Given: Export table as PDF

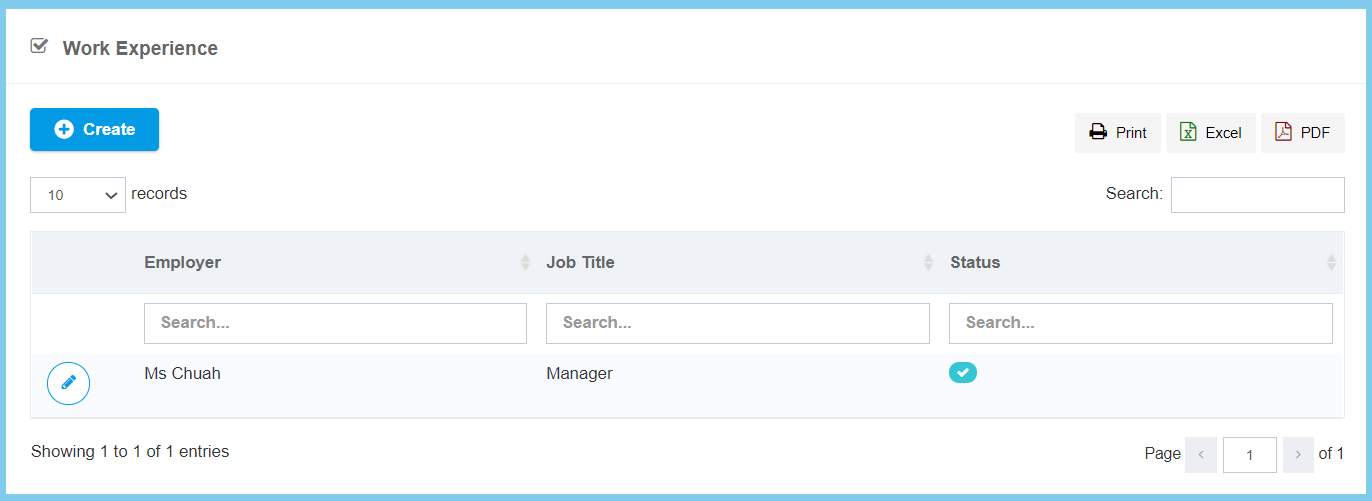Looking at the screenshot, I should [x=1302, y=133].
